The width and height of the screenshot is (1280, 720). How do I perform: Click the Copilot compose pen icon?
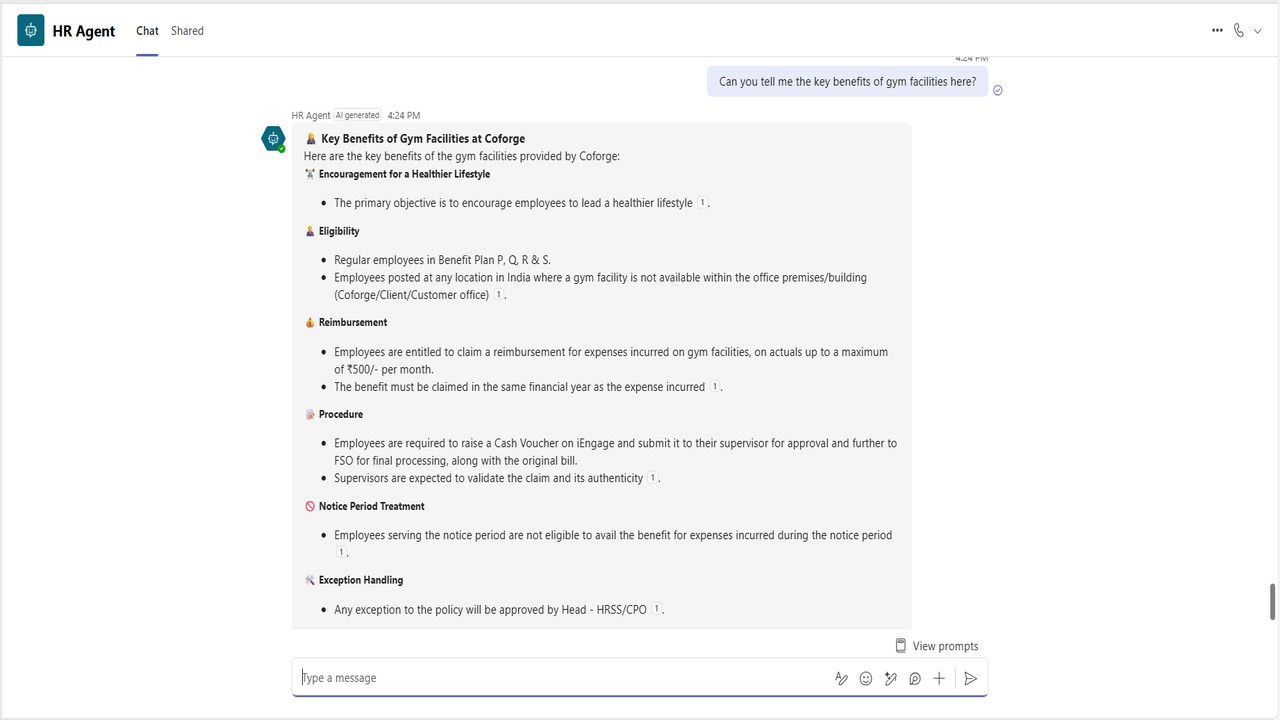point(890,678)
